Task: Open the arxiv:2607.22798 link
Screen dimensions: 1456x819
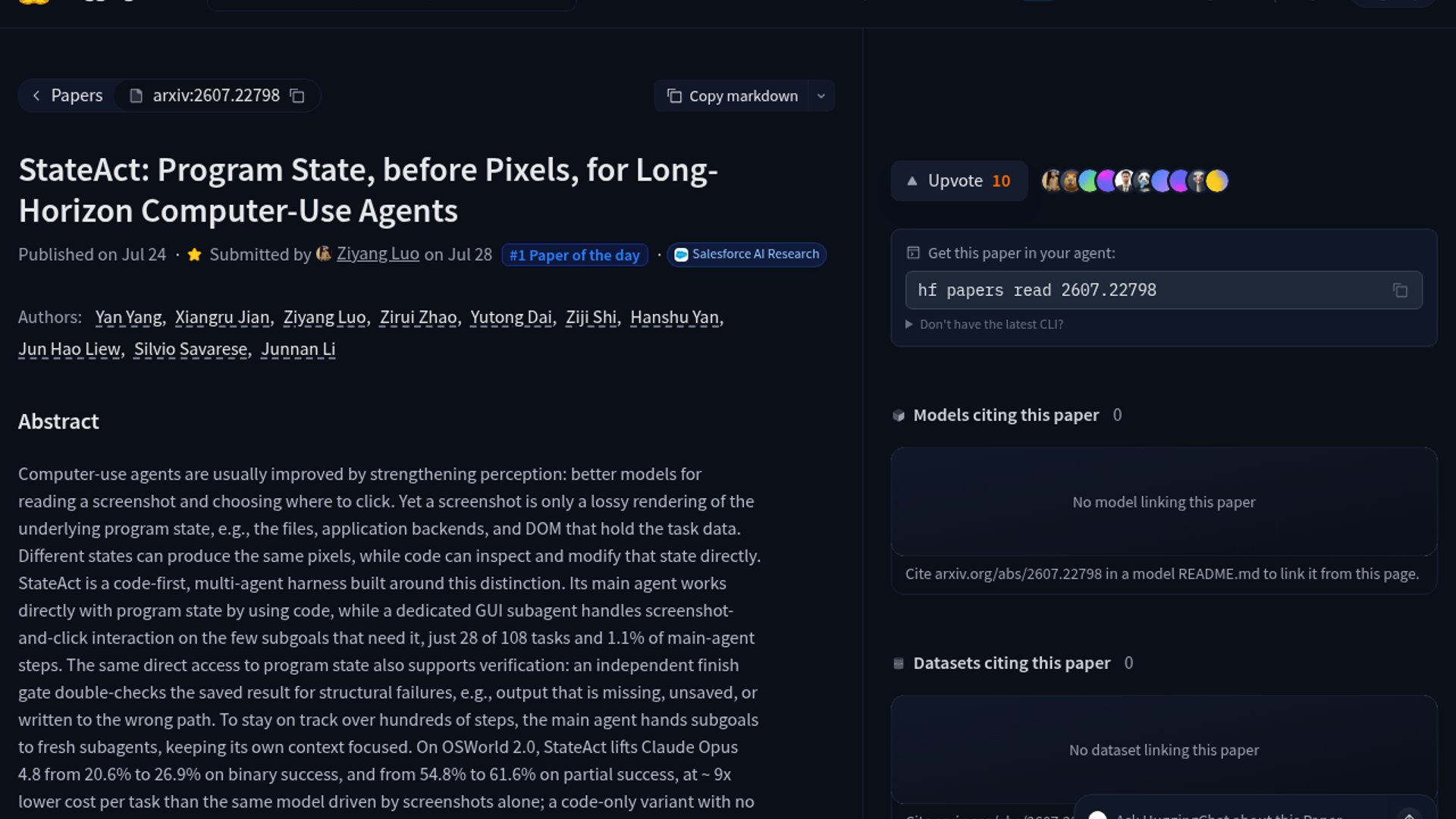Action: (216, 96)
